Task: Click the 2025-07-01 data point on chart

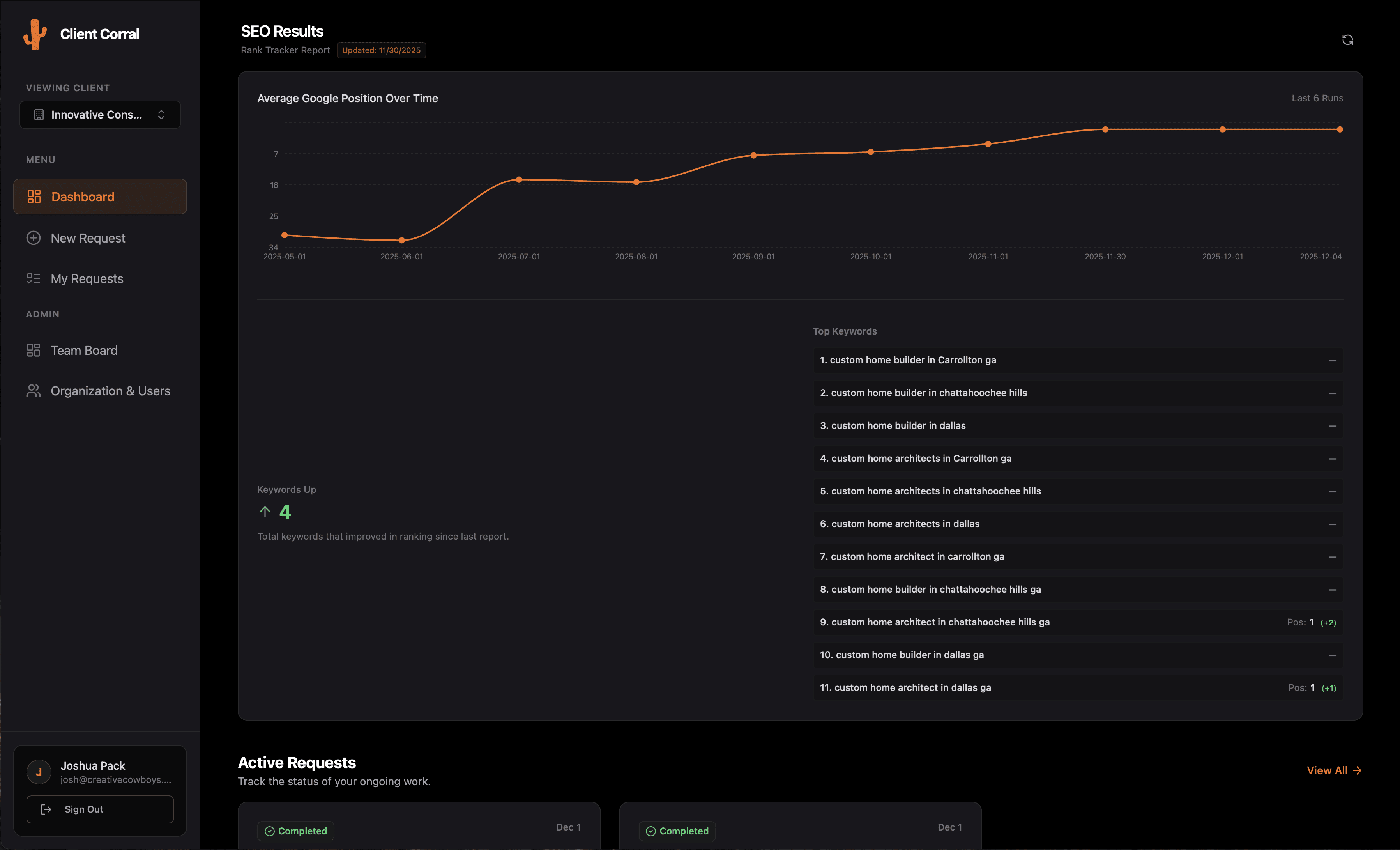Action: click(519, 180)
